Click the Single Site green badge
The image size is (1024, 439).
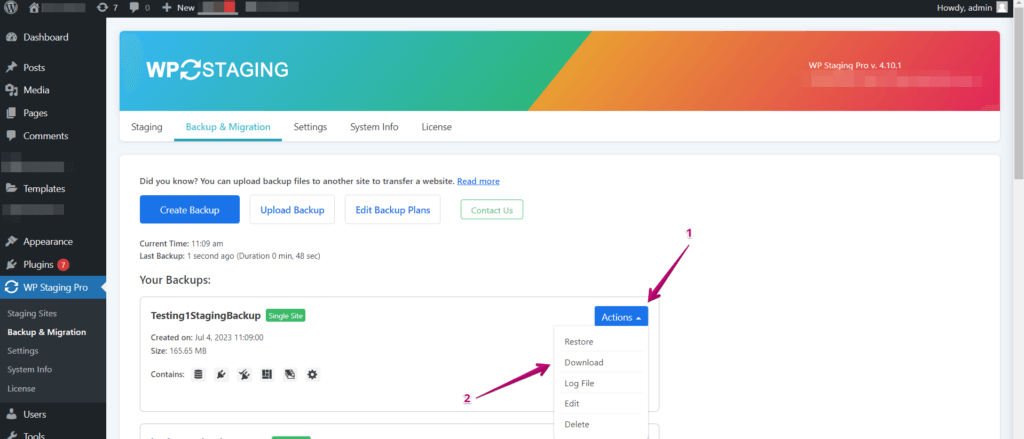[285, 316]
